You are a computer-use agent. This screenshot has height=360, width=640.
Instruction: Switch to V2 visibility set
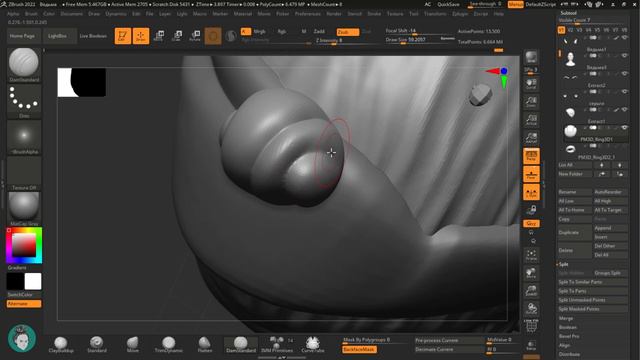click(x=570, y=30)
